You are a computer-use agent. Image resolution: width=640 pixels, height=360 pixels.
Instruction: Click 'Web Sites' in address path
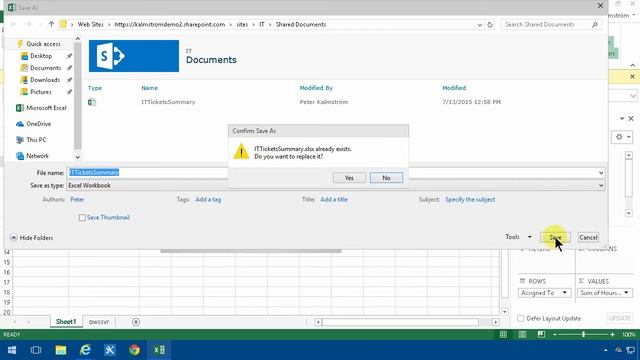click(90, 24)
